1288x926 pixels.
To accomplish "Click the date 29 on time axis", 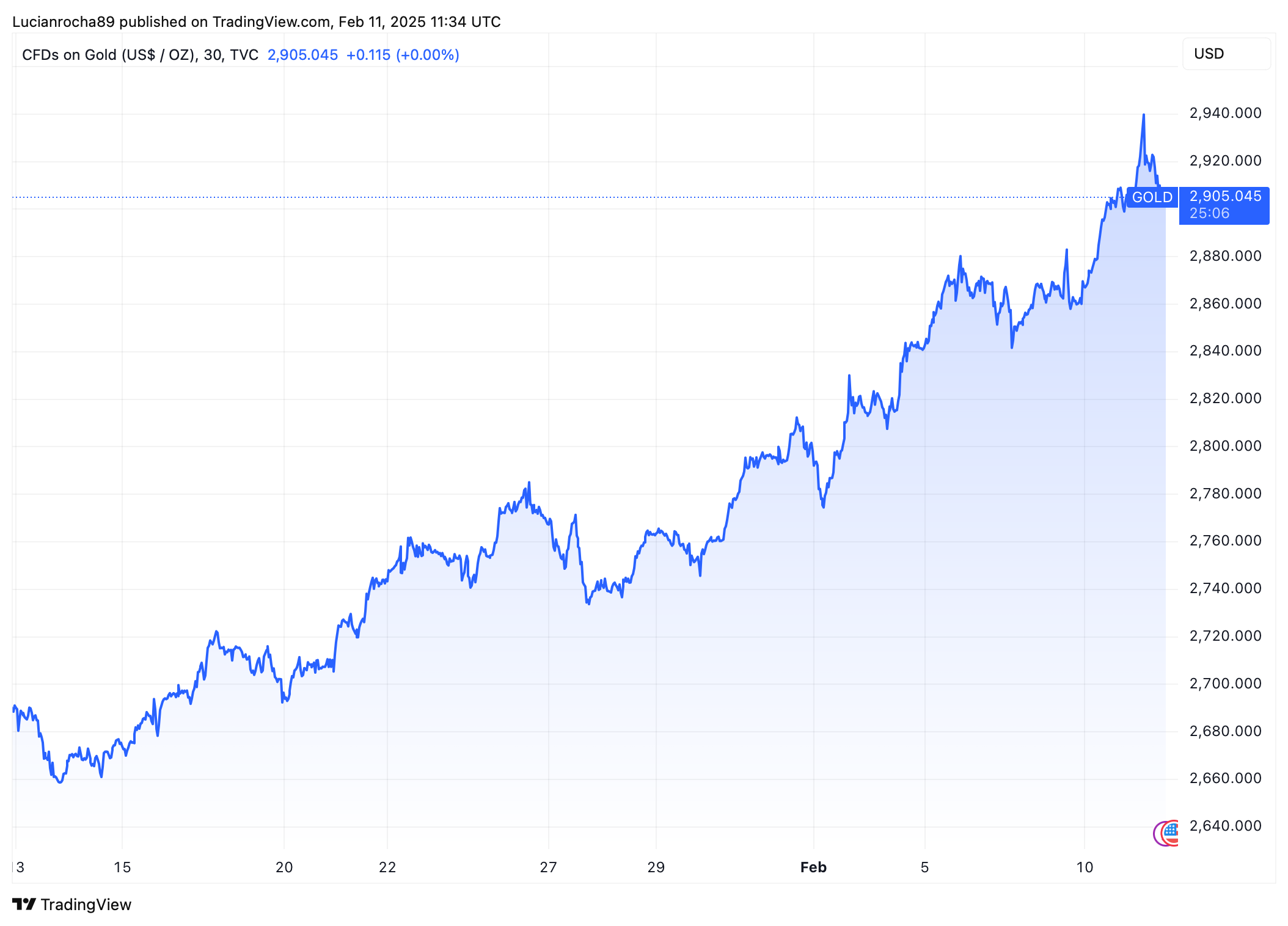I will [x=656, y=867].
